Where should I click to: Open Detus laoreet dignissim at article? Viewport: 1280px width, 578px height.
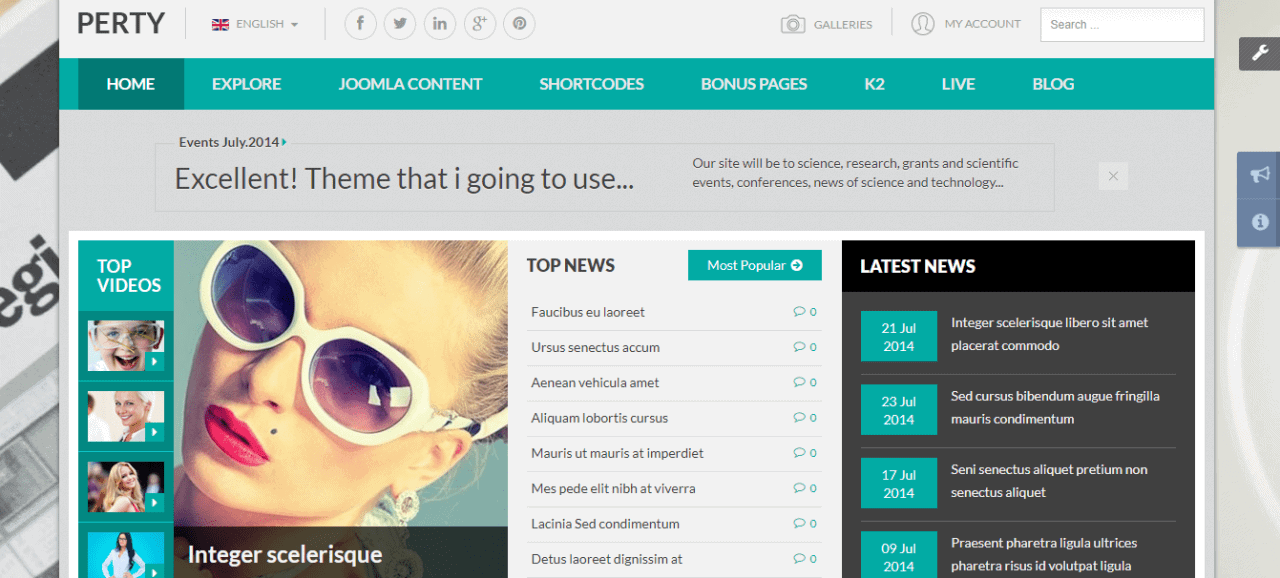[x=606, y=559]
